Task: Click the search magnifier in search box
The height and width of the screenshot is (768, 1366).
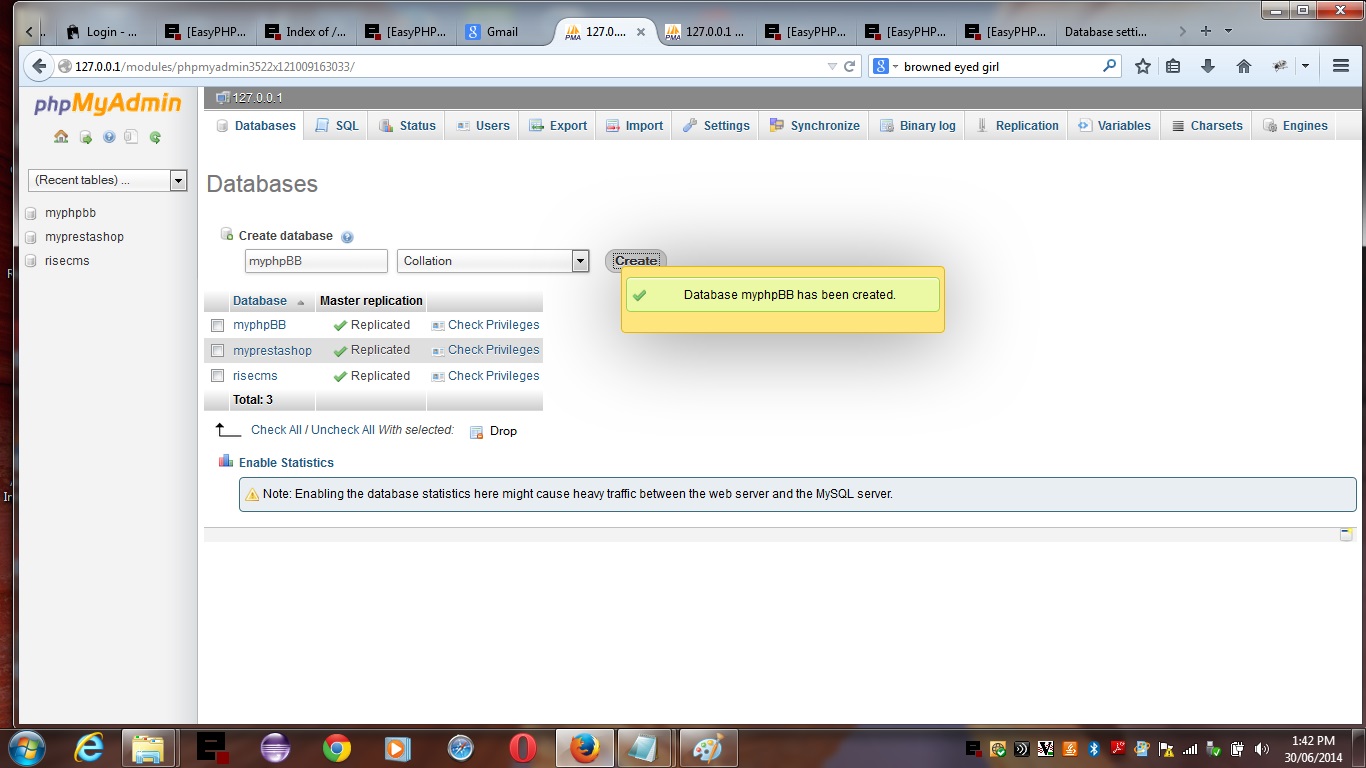Action: (1109, 66)
